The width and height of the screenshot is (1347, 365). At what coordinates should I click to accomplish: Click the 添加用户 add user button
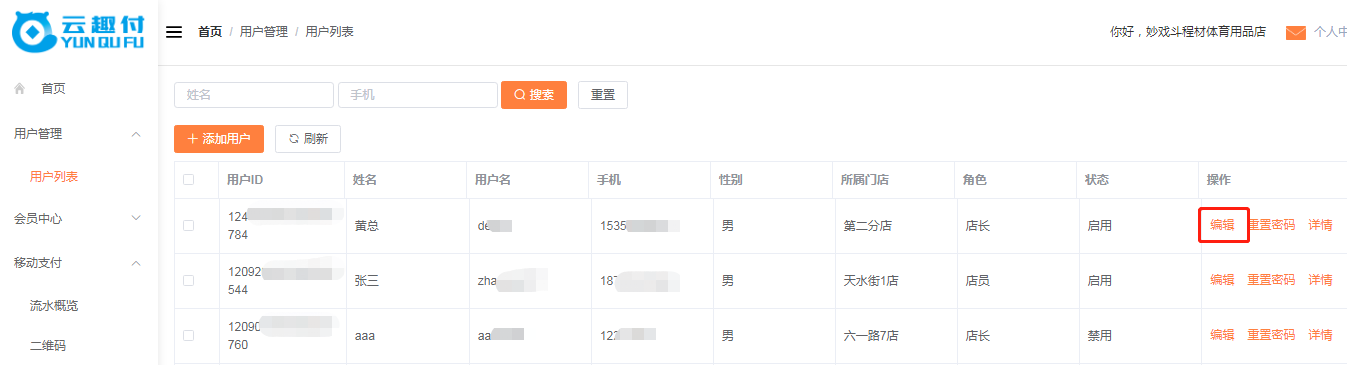pyautogui.click(x=219, y=139)
